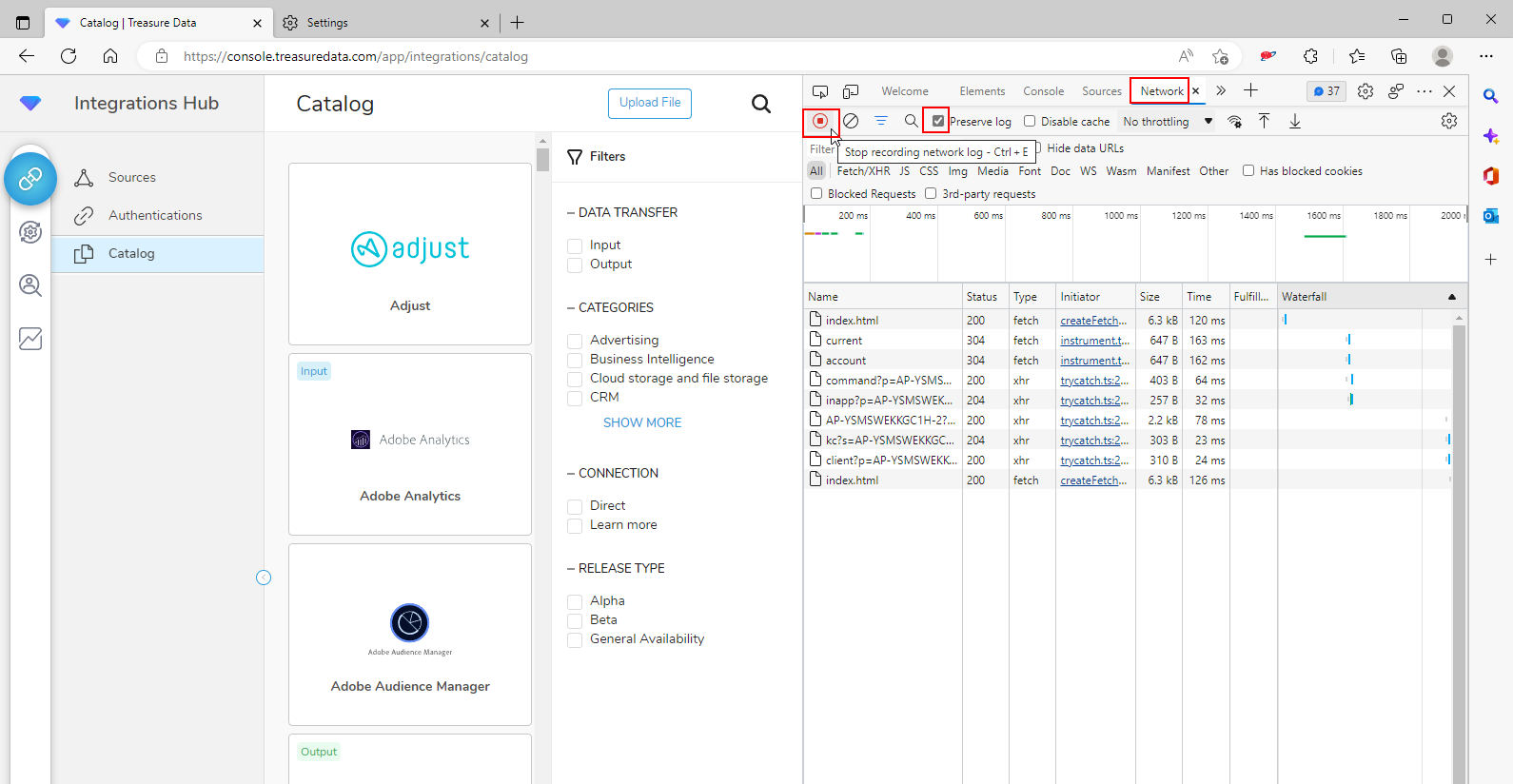Switch to the Console tab

1043,91
